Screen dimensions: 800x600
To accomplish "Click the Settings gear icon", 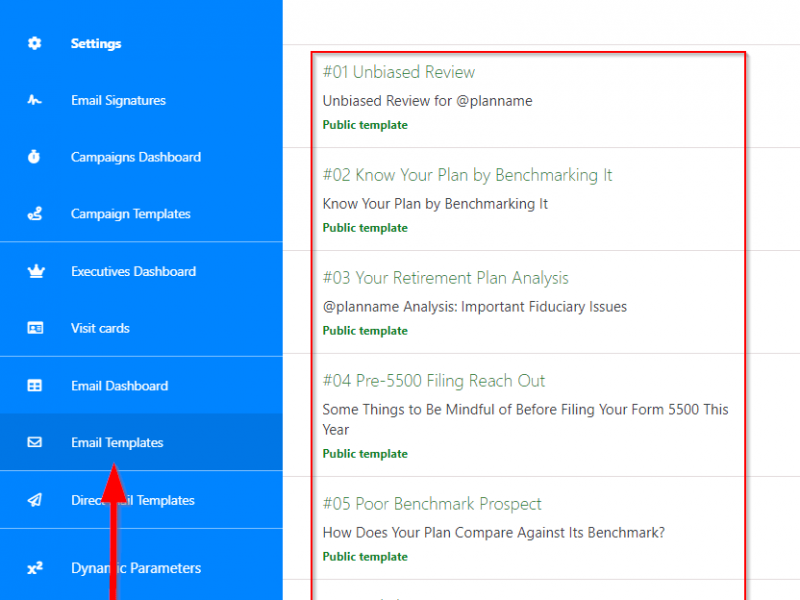I will (x=35, y=44).
